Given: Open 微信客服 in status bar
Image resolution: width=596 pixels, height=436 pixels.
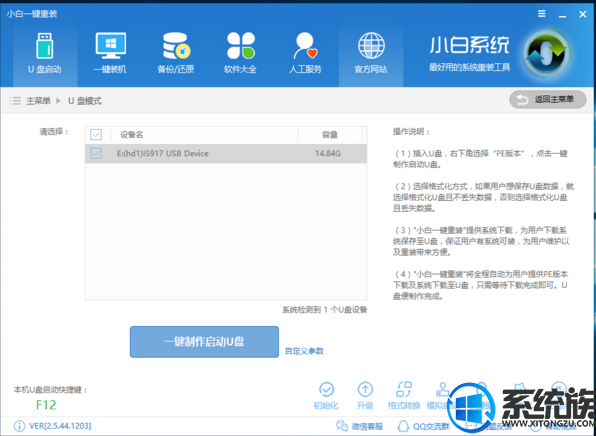Looking at the screenshot, I should [x=360, y=426].
